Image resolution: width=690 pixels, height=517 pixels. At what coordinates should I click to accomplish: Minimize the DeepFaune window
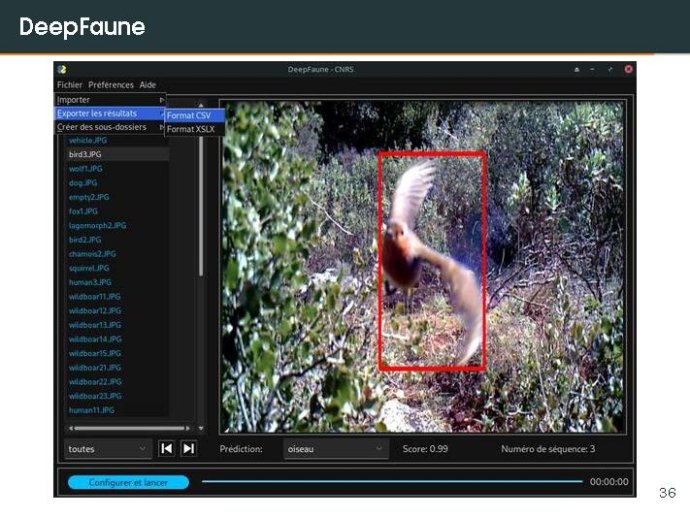592,70
